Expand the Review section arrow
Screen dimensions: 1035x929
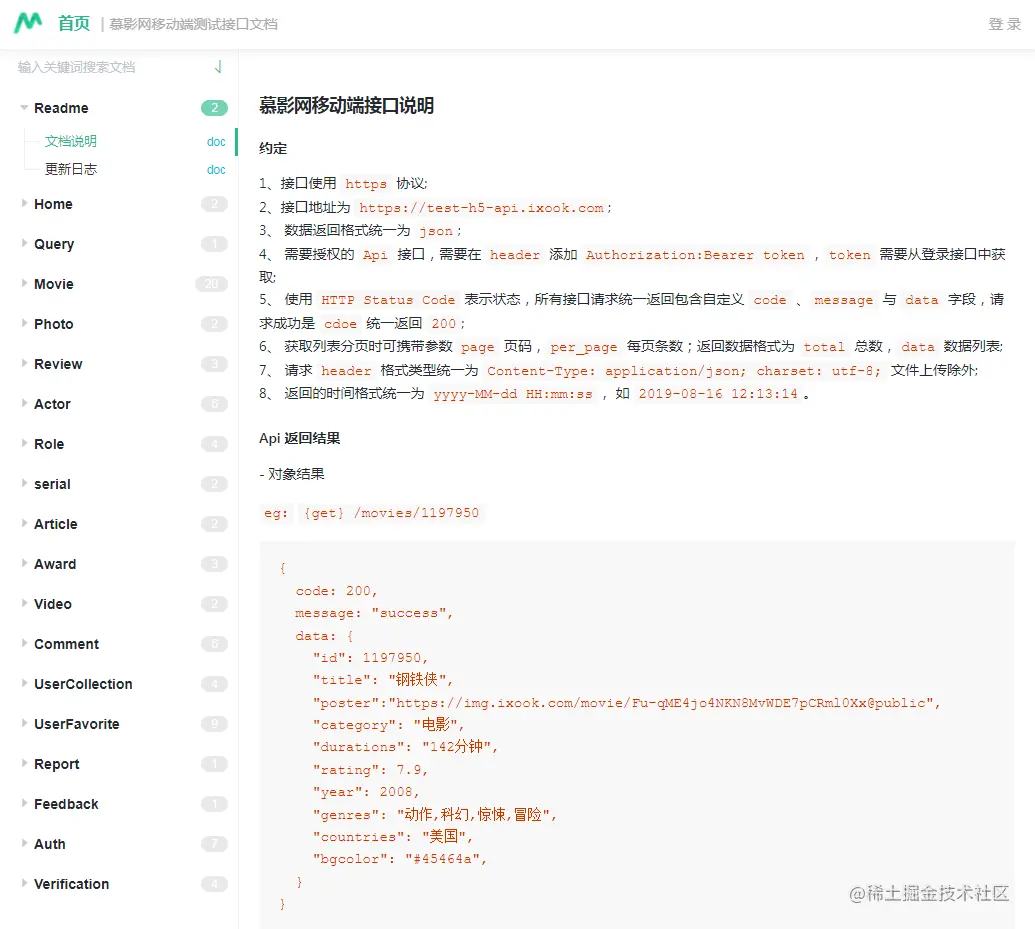(x=24, y=363)
